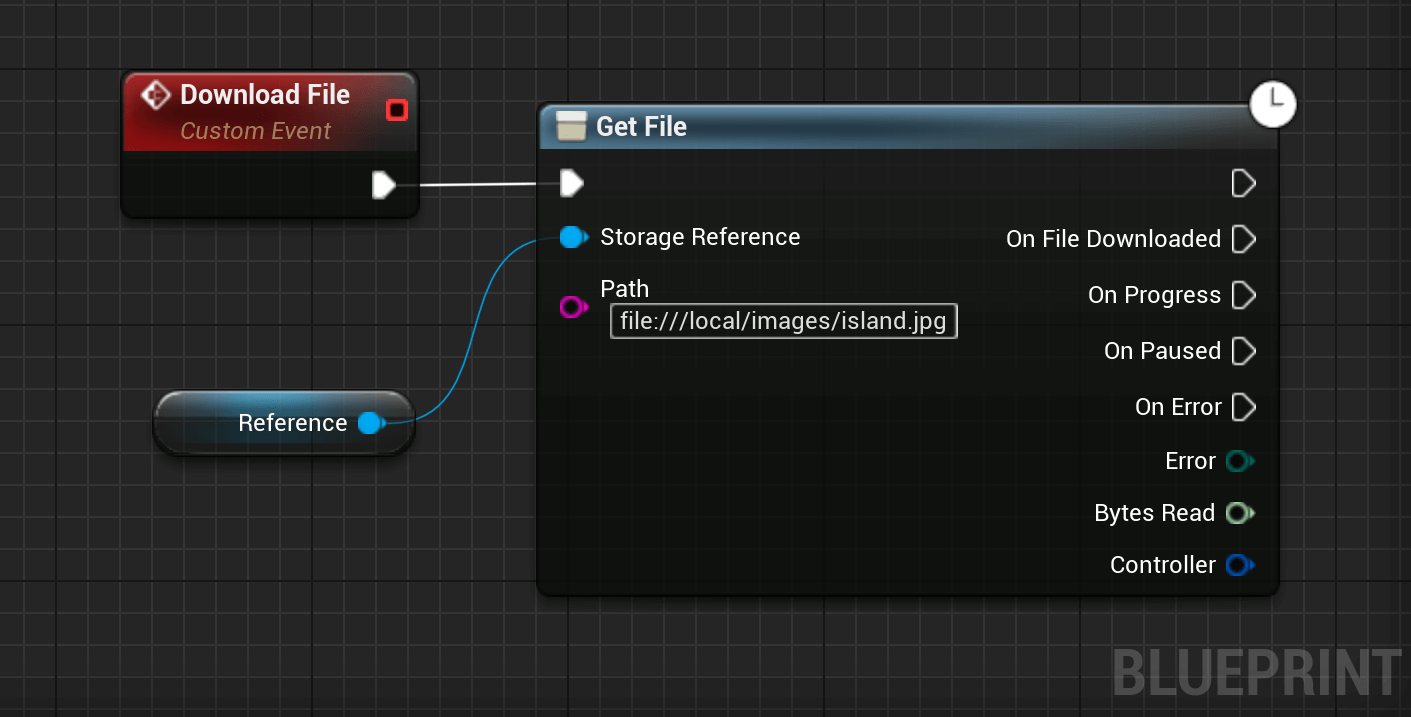The height and width of the screenshot is (717, 1411).
Task: Click the Get File node function icon
Action: (571, 127)
